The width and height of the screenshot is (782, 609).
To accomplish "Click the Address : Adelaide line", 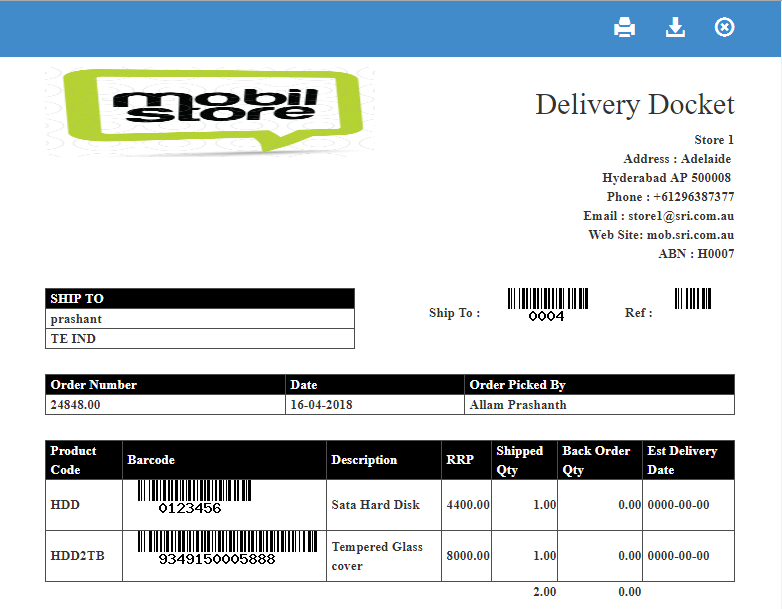I will pyautogui.click(x=677, y=159).
